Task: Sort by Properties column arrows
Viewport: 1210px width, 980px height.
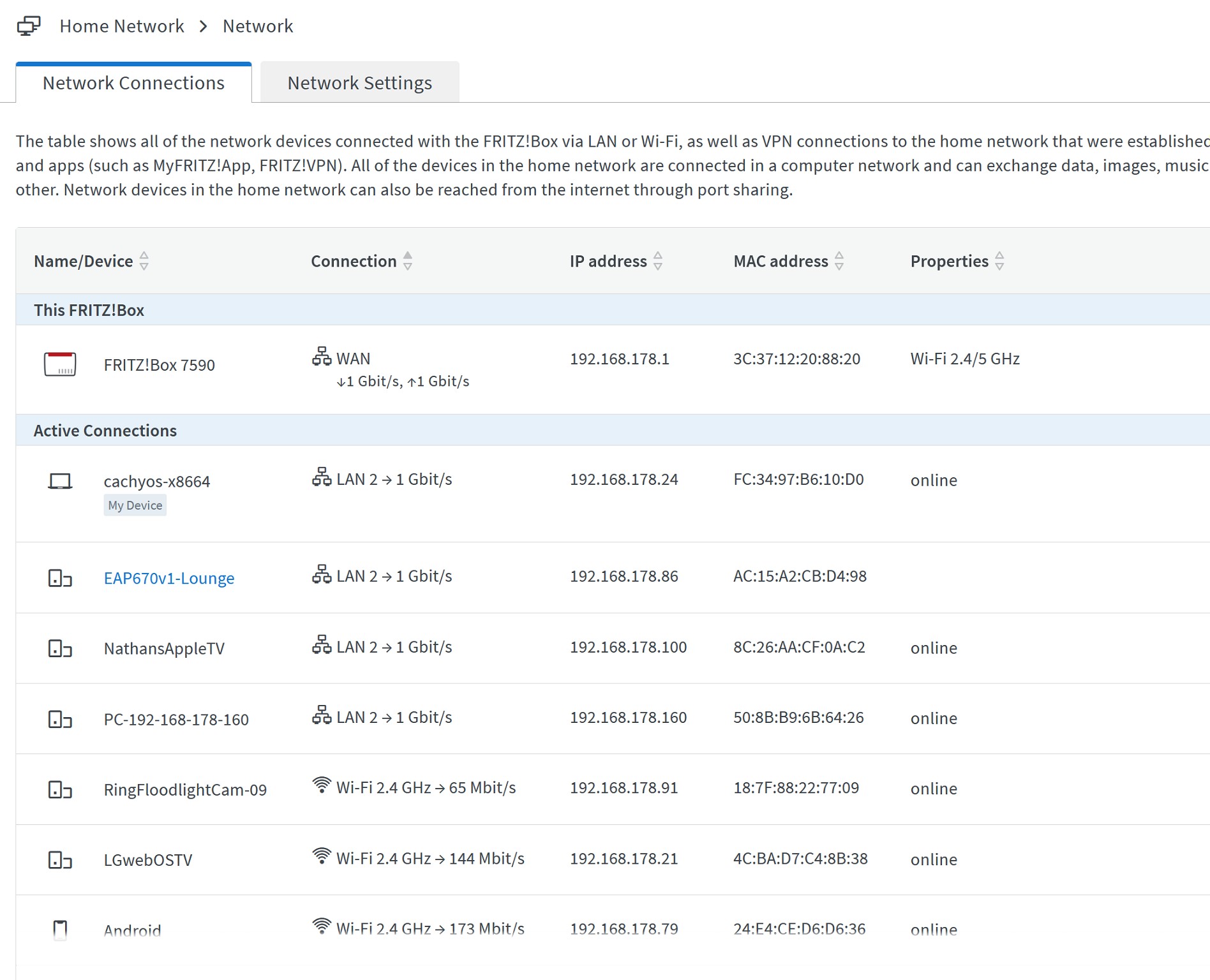Action: (x=999, y=261)
